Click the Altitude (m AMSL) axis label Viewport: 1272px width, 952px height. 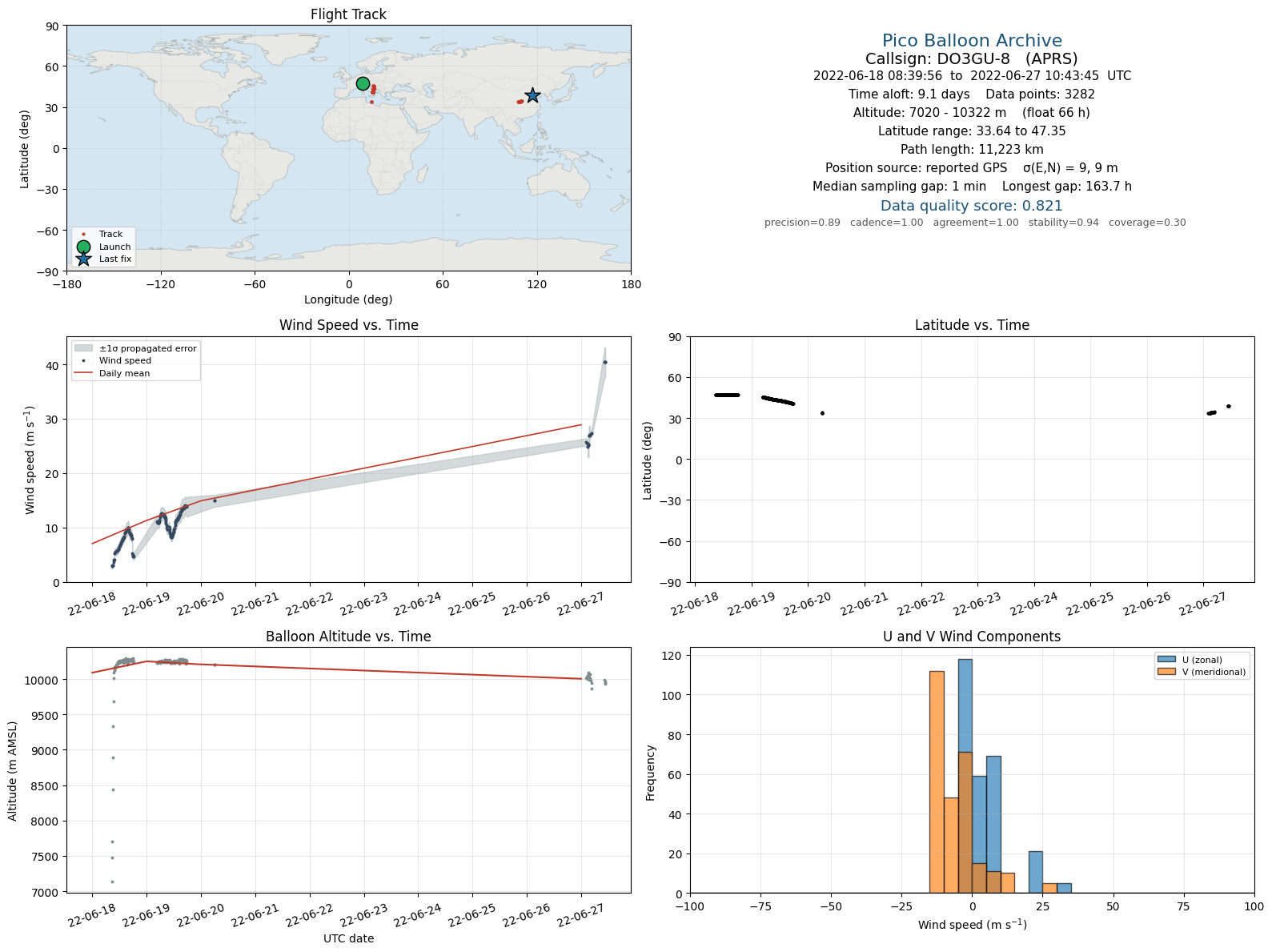[13, 770]
